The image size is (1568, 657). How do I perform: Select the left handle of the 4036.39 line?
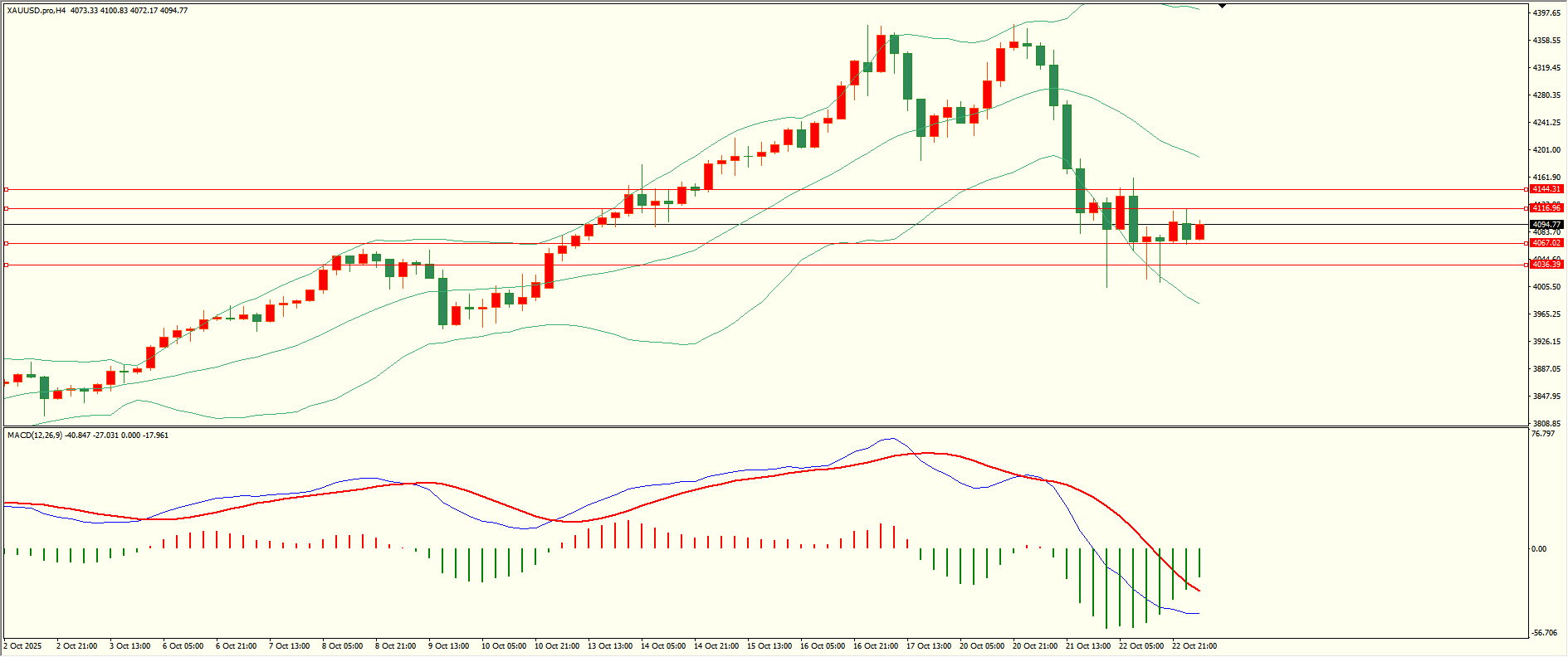point(6,265)
